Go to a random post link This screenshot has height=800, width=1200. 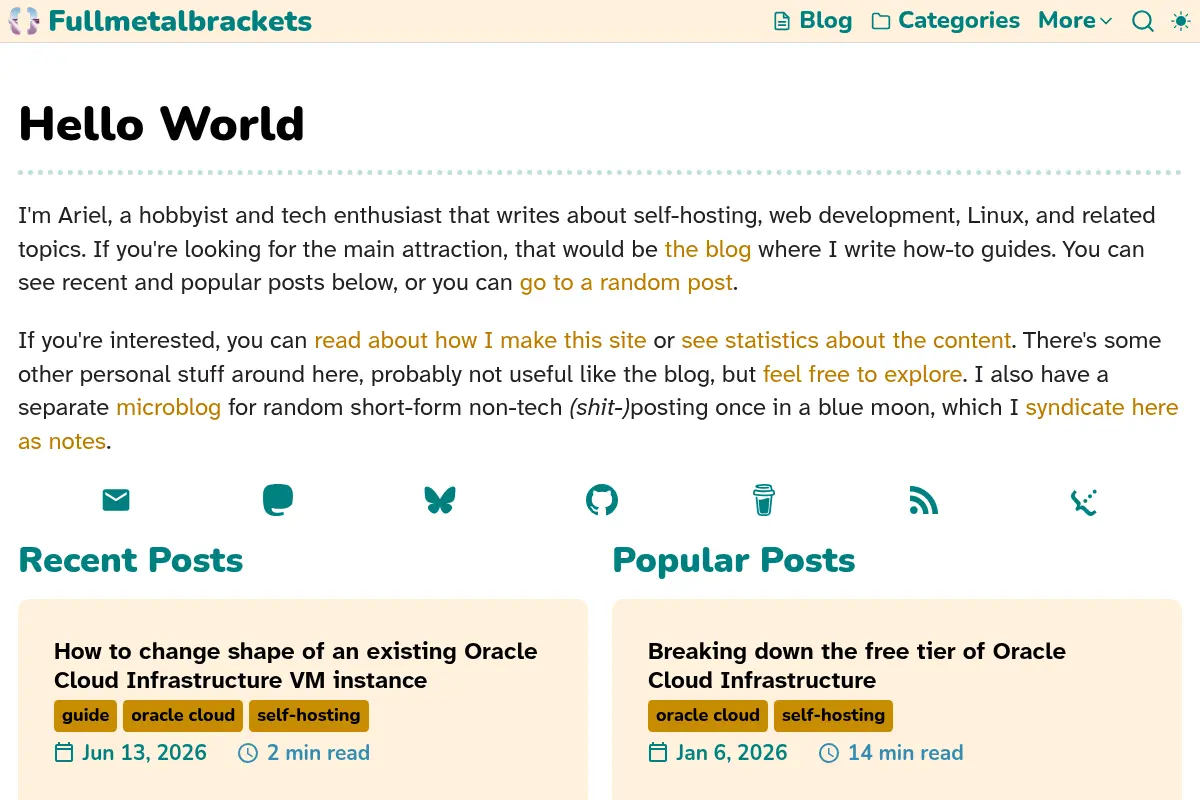click(626, 283)
